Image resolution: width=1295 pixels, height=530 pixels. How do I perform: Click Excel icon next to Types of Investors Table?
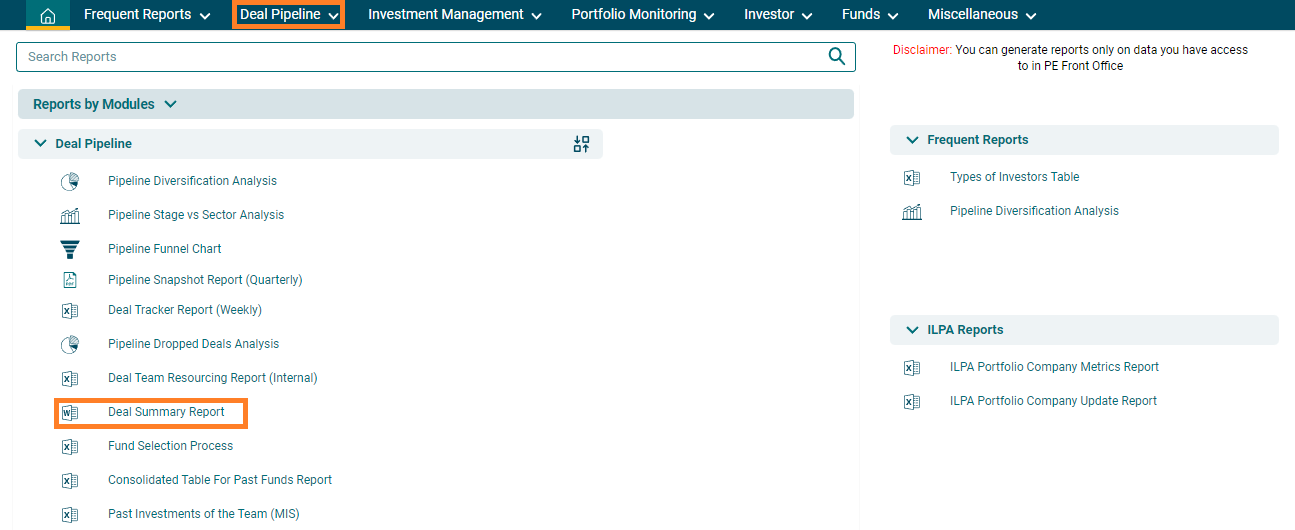(x=911, y=178)
